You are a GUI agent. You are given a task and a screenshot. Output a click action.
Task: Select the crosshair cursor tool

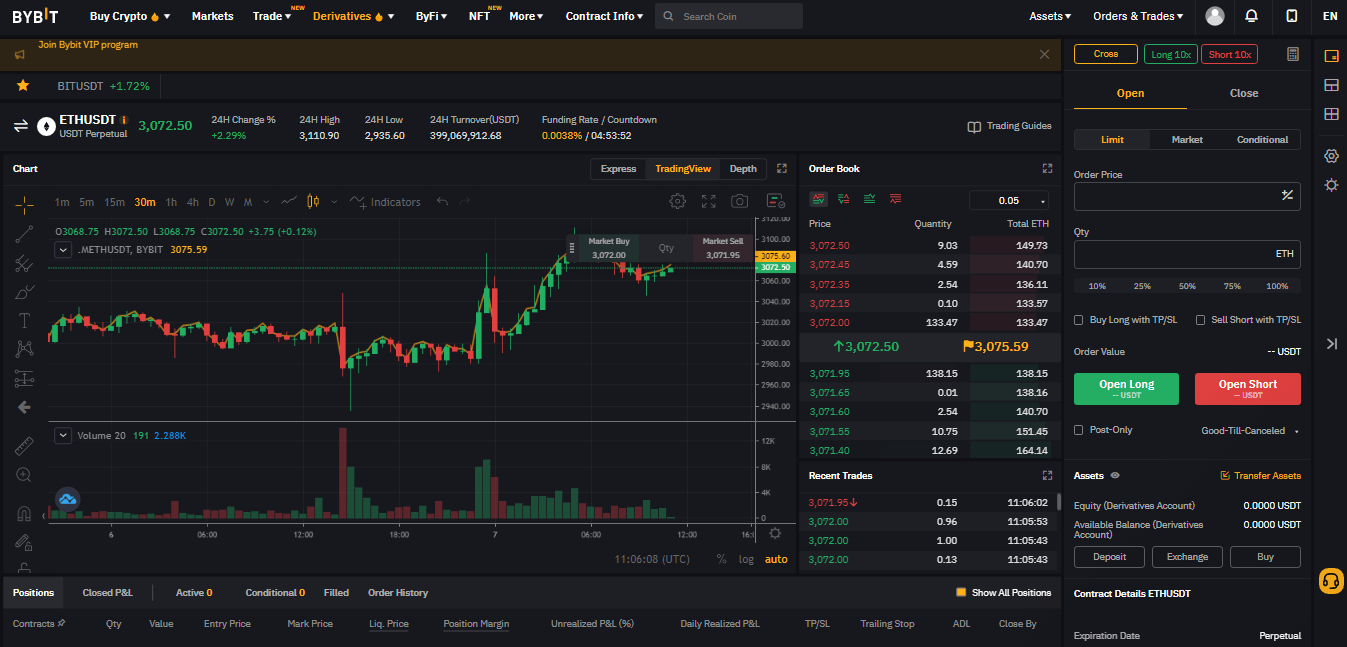tap(24, 204)
